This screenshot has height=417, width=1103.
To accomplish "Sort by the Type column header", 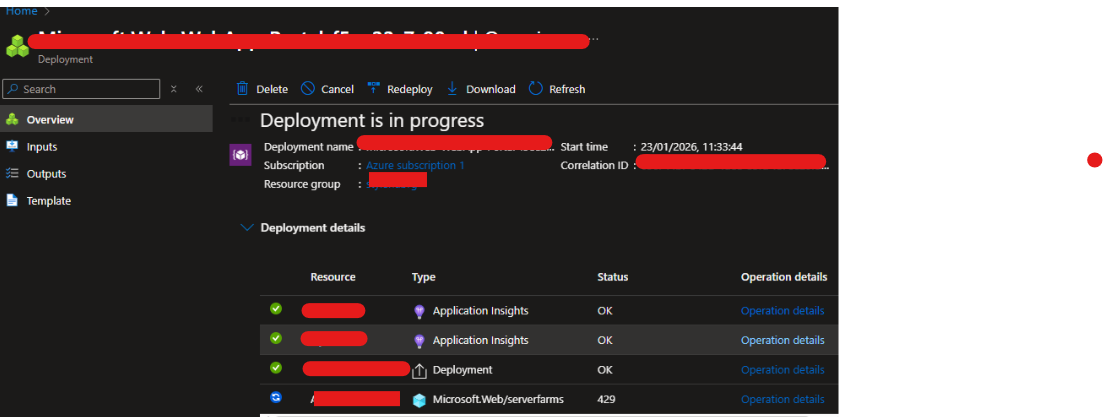I will click(423, 277).
